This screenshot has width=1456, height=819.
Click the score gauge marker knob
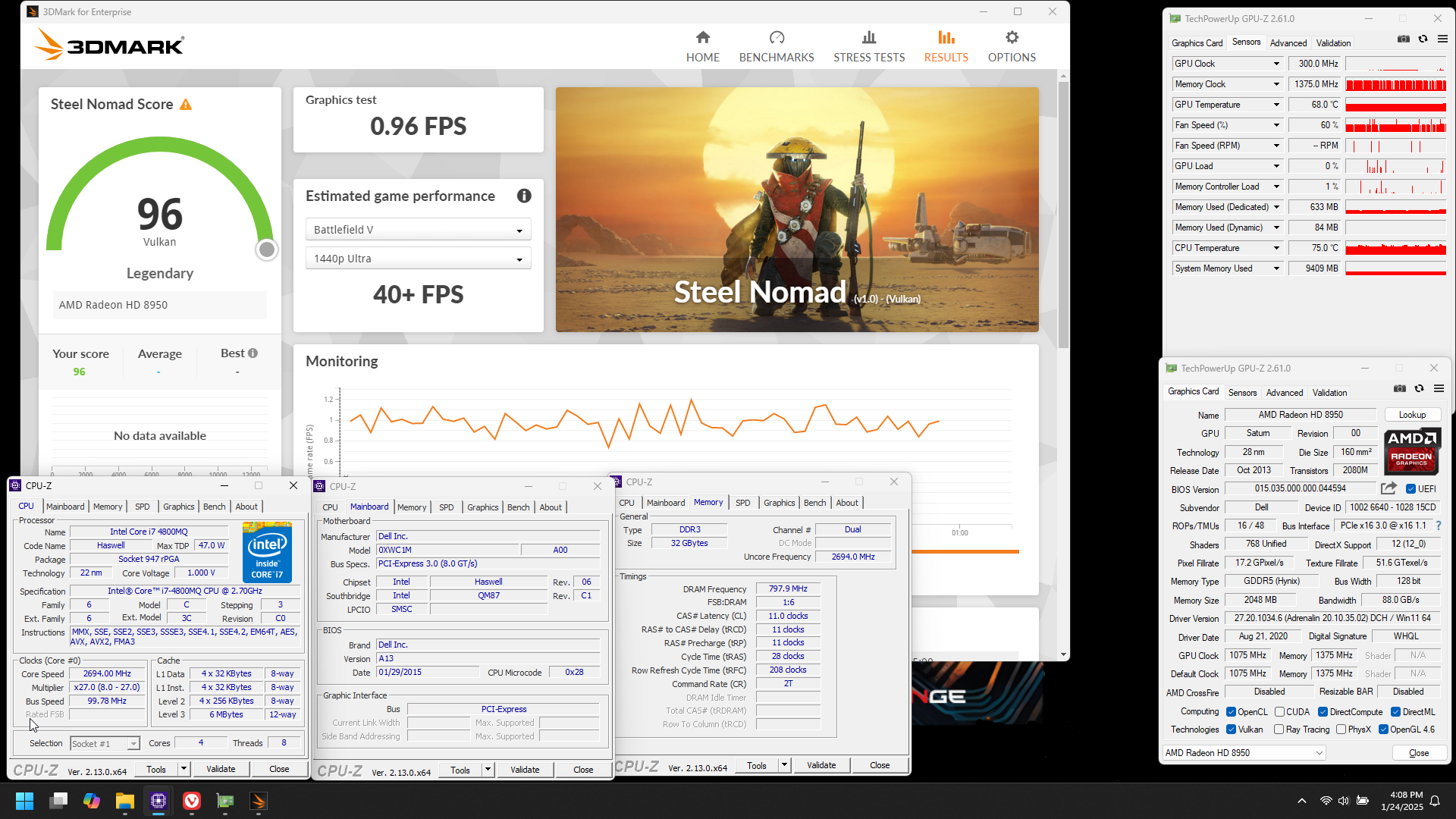pos(266,249)
